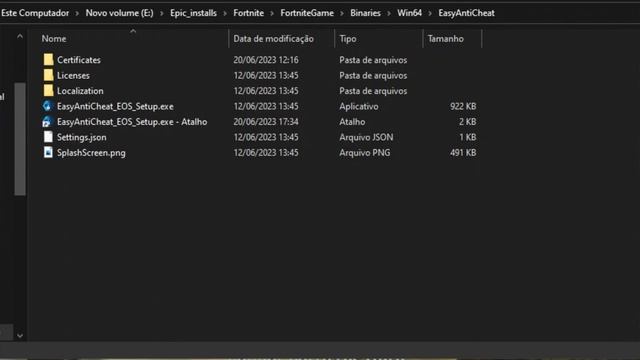Click the EasyAntiCheat_EOS_Setup.exe application icon
Image resolution: width=640 pixels, height=360 pixels.
coord(47,106)
